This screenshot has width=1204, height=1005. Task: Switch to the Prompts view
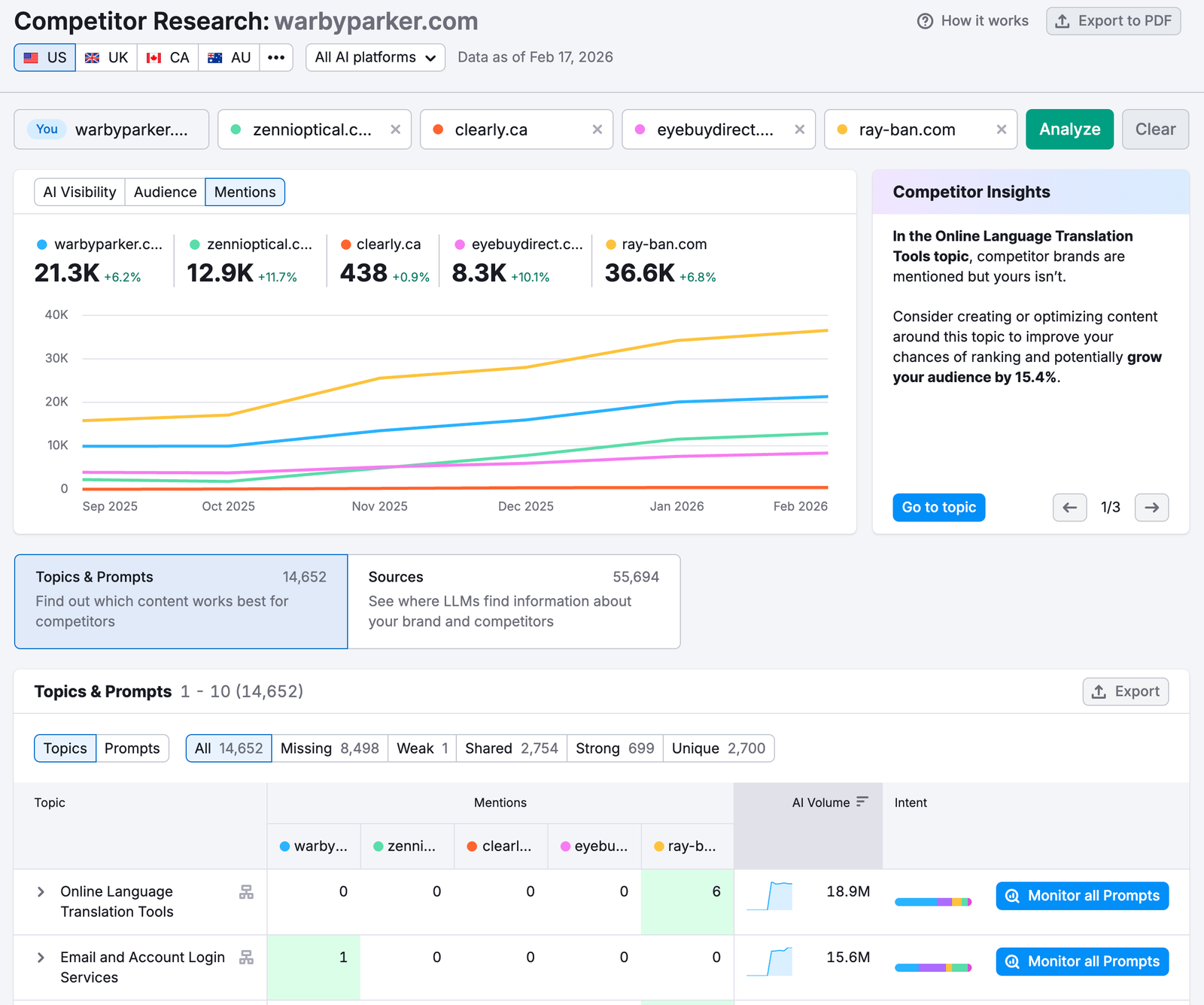[132, 748]
